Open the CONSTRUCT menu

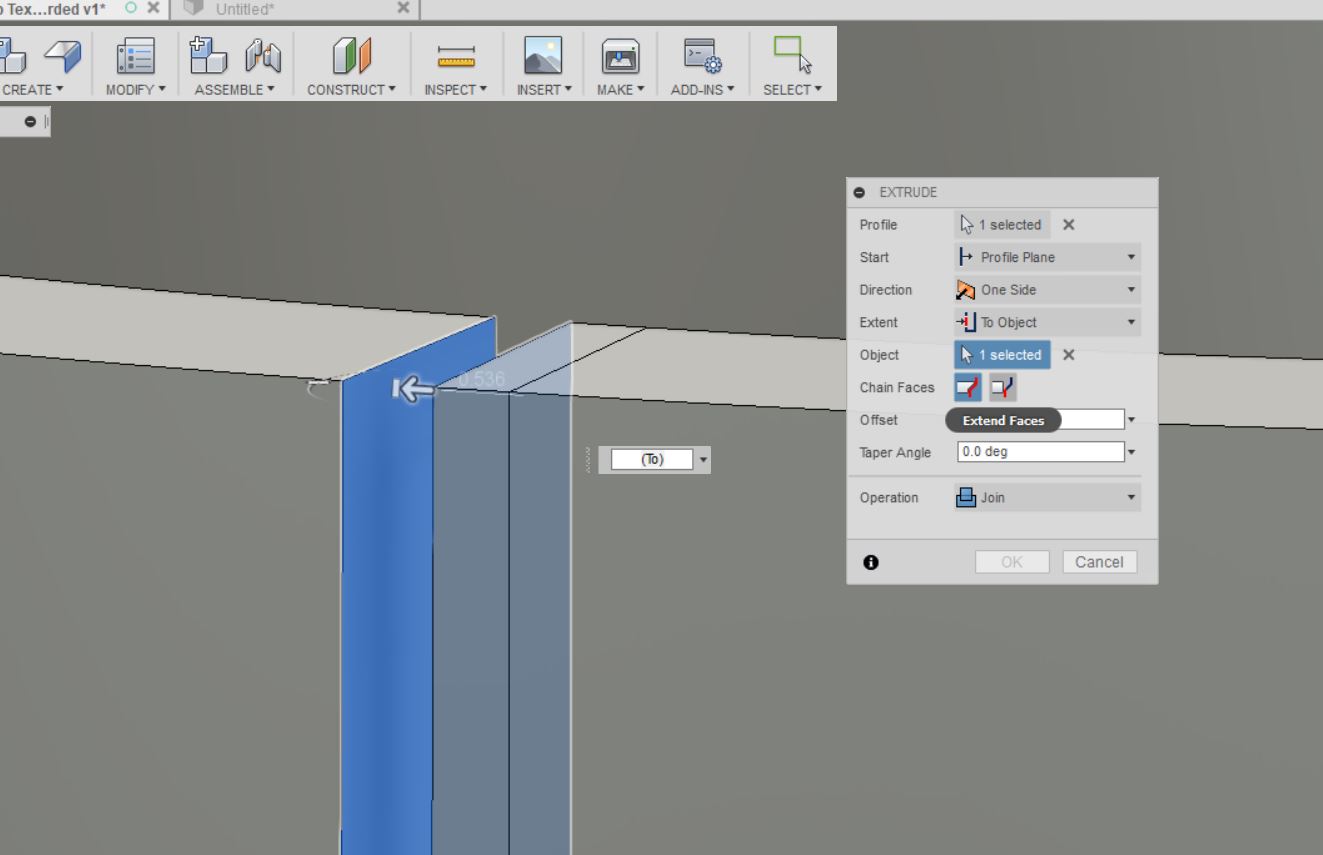click(x=351, y=90)
